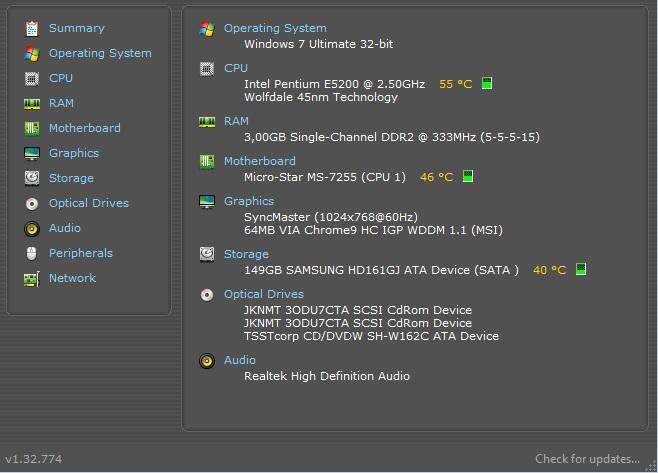Click the Graphics monitor icon in main panel
This screenshot has width=658, height=473.
pos(207,202)
